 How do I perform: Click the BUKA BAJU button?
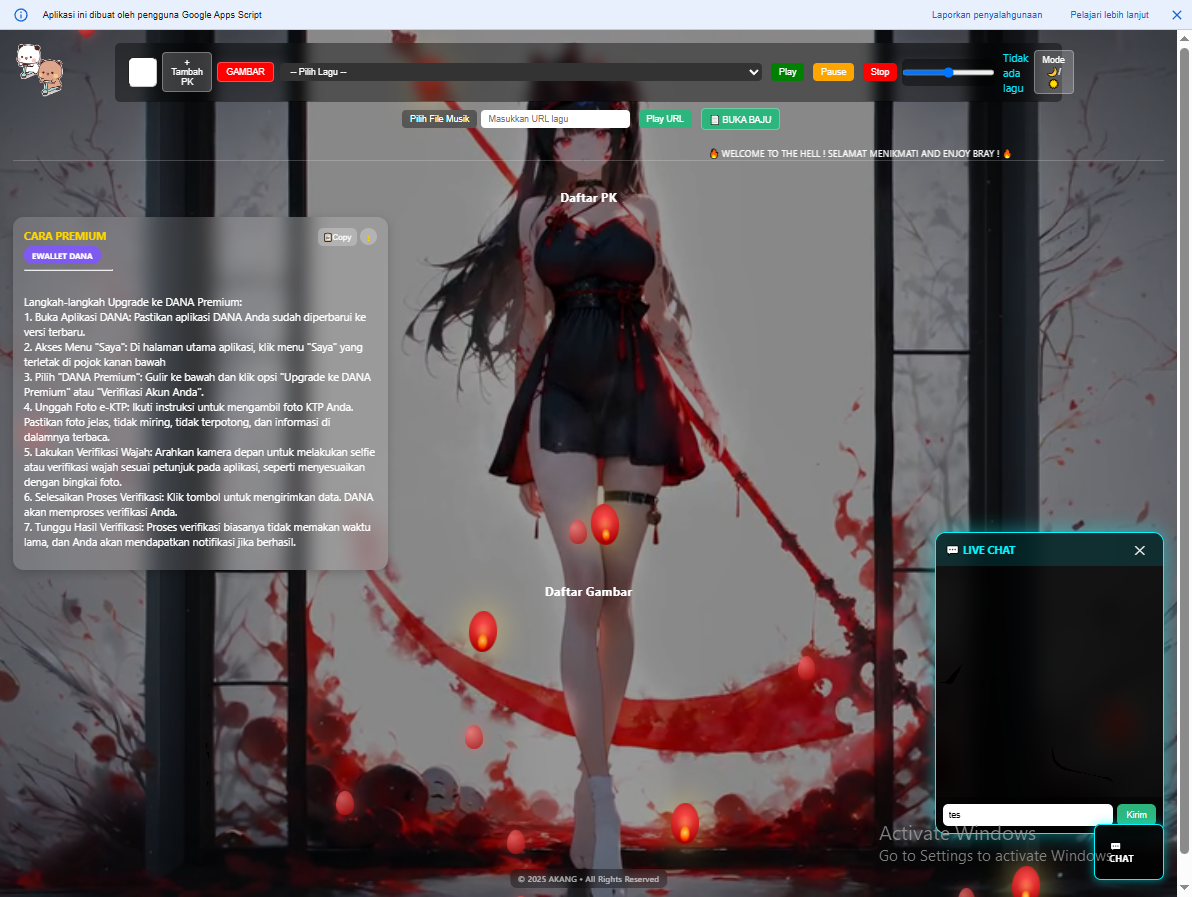pyautogui.click(x=740, y=119)
